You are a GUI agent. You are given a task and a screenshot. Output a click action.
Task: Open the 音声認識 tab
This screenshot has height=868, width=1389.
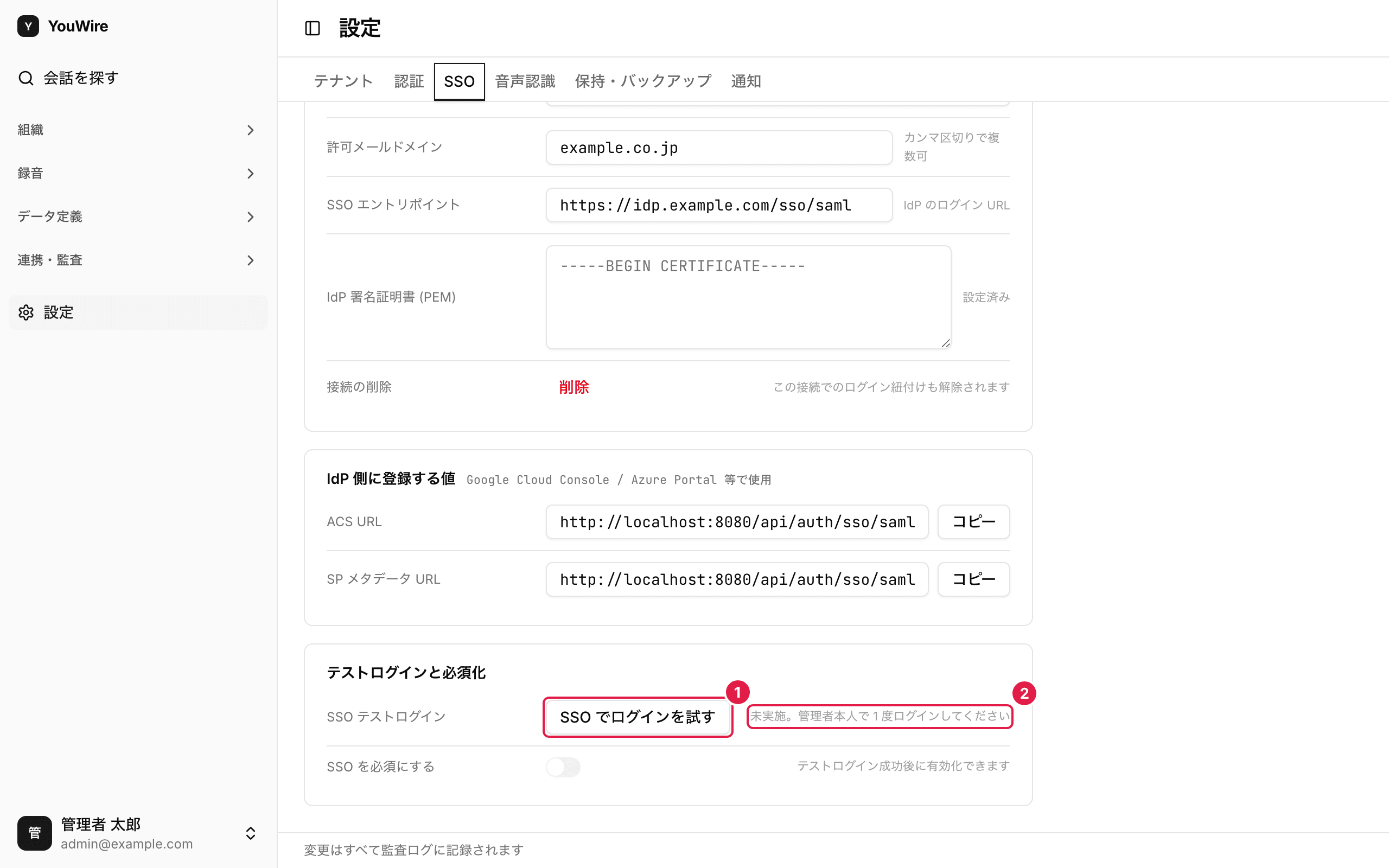click(x=525, y=81)
